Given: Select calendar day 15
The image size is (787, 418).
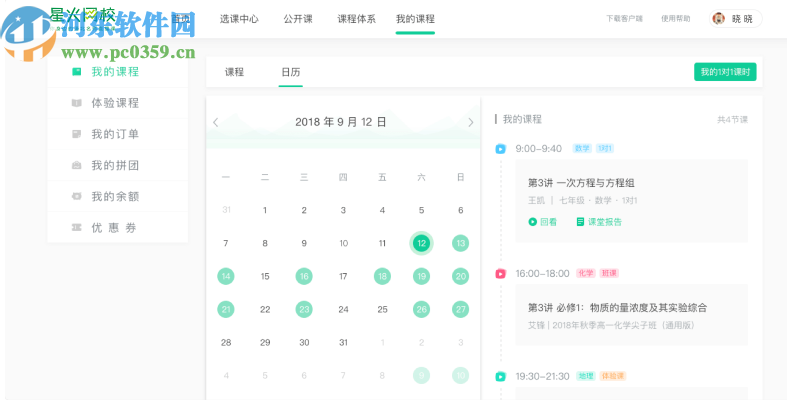Looking at the screenshot, I should [265, 276].
